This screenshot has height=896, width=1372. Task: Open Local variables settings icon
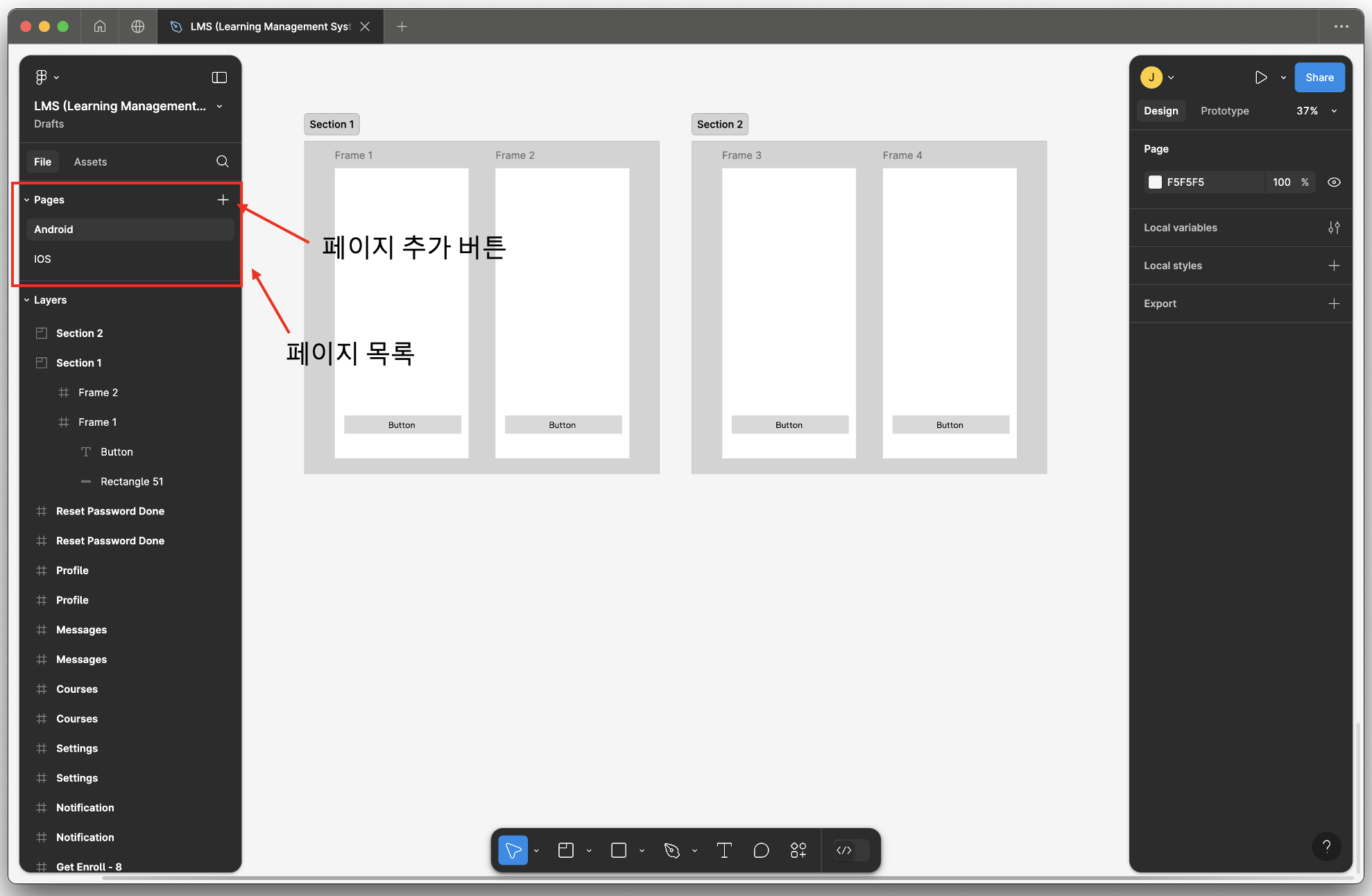[1333, 227]
